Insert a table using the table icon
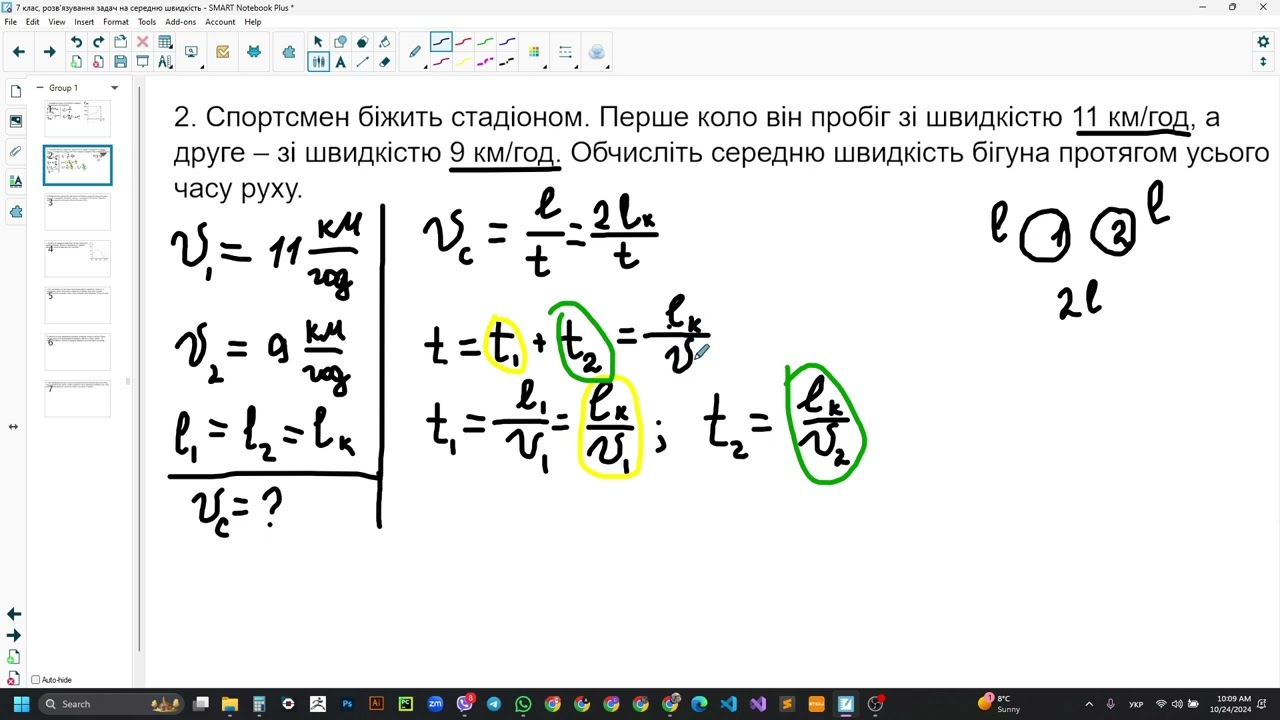This screenshot has width=1280, height=720. coord(165,42)
